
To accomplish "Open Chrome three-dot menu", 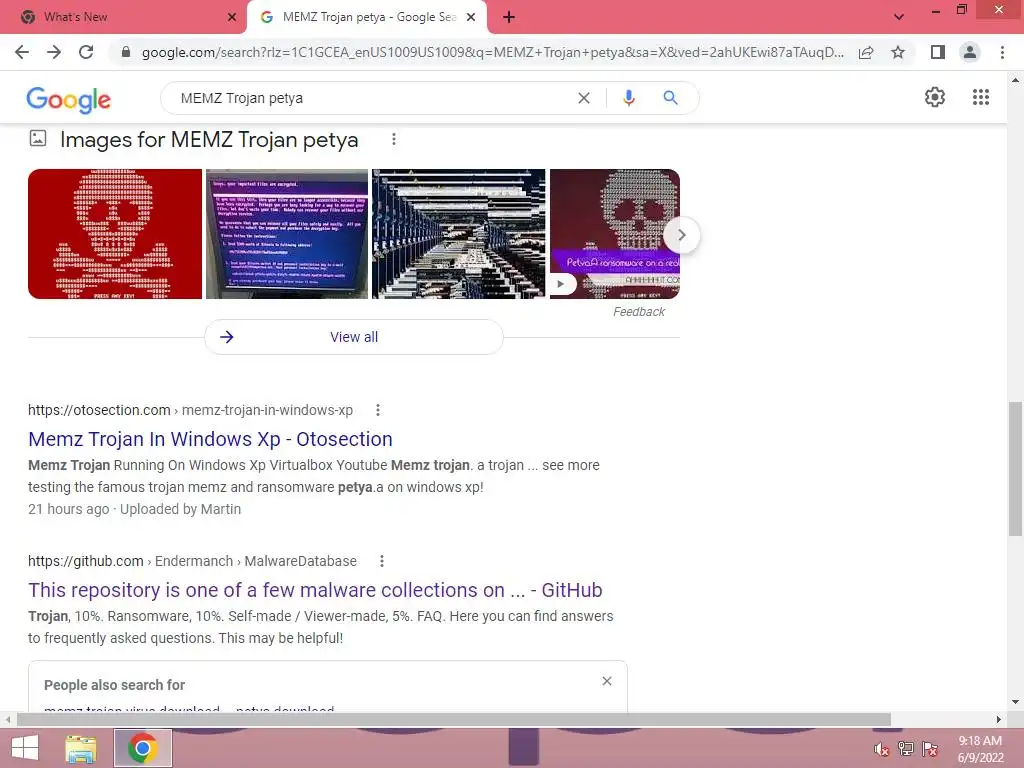I will pos(1002,52).
